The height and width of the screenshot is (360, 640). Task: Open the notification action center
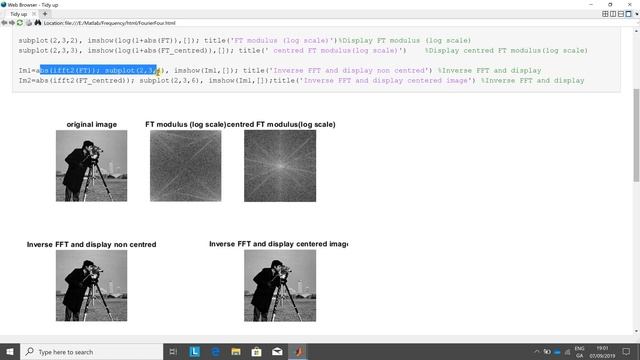click(627, 351)
